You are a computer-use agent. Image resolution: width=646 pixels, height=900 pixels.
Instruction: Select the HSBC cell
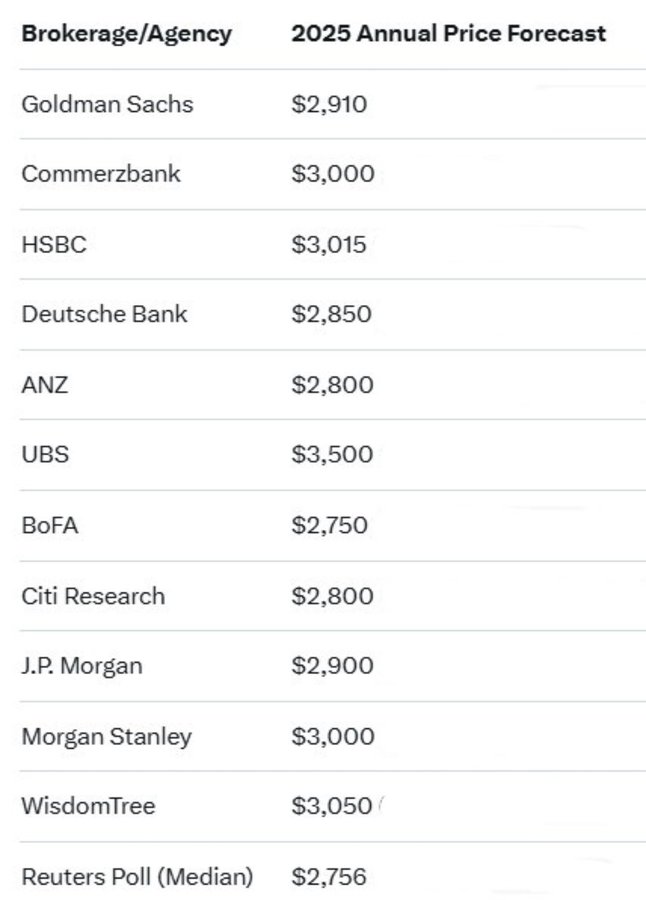pyautogui.click(x=54, y=244)
